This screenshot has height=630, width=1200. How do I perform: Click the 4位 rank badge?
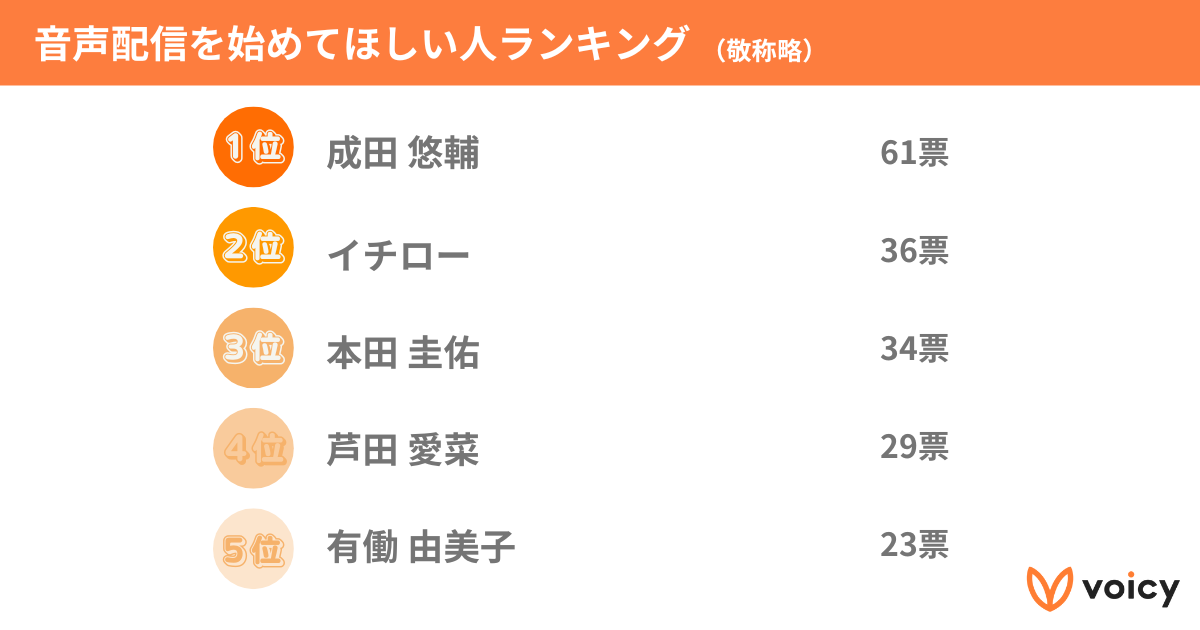pos(253,448)
